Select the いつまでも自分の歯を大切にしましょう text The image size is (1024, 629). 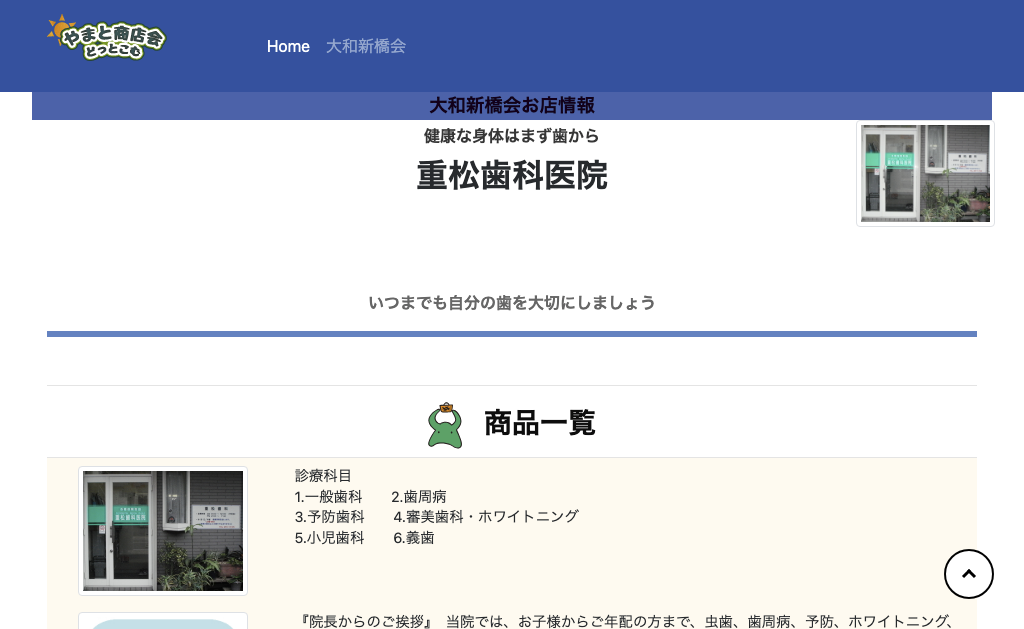coord(512,303)
